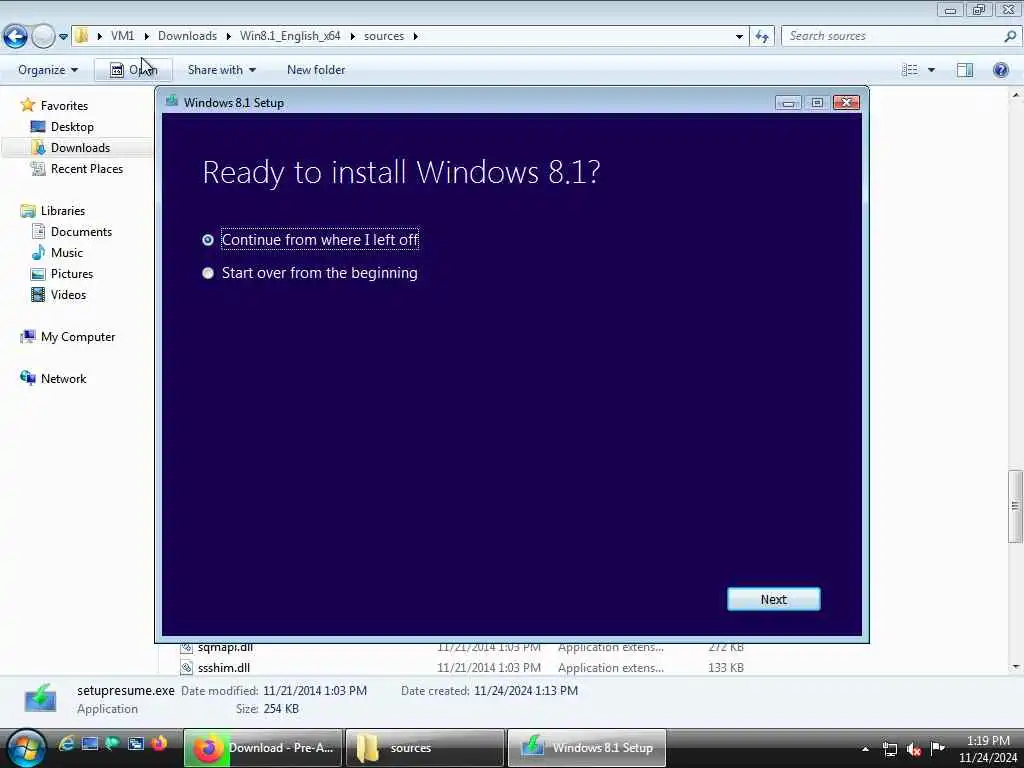Open Videos library

pyautogui.click(x=68, y=295)
